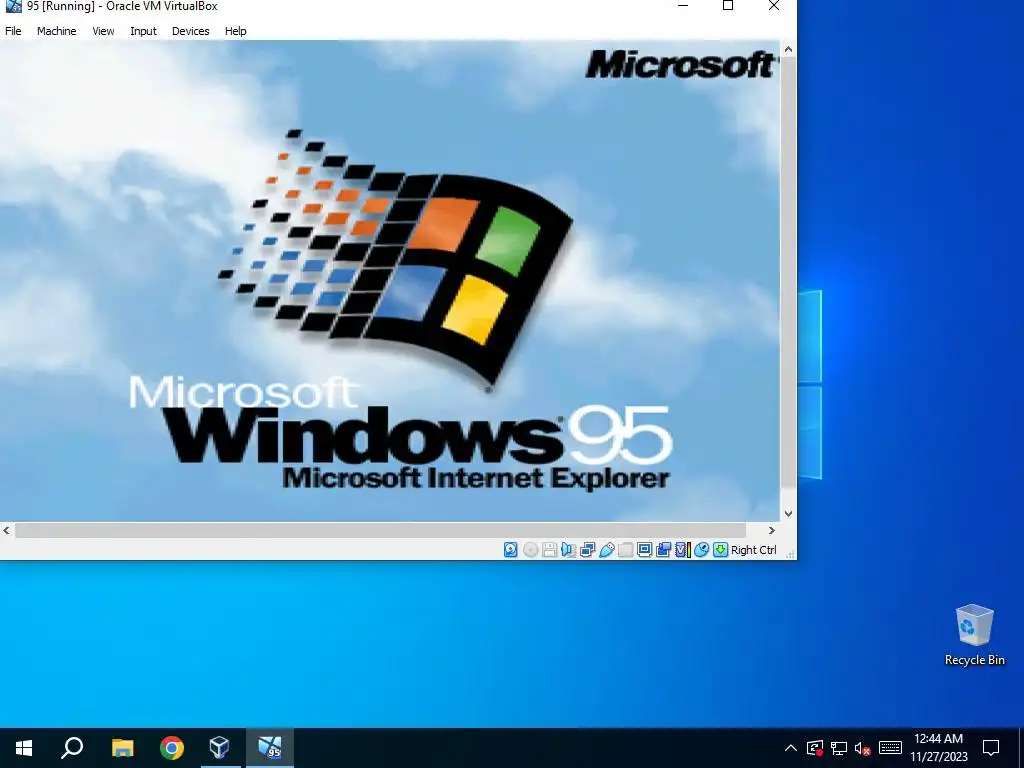Image resolution: width=1024 pixels, height=768 pixels.
Task: Launch Google Chrome from the taskbar
Action: coord(172,748)
